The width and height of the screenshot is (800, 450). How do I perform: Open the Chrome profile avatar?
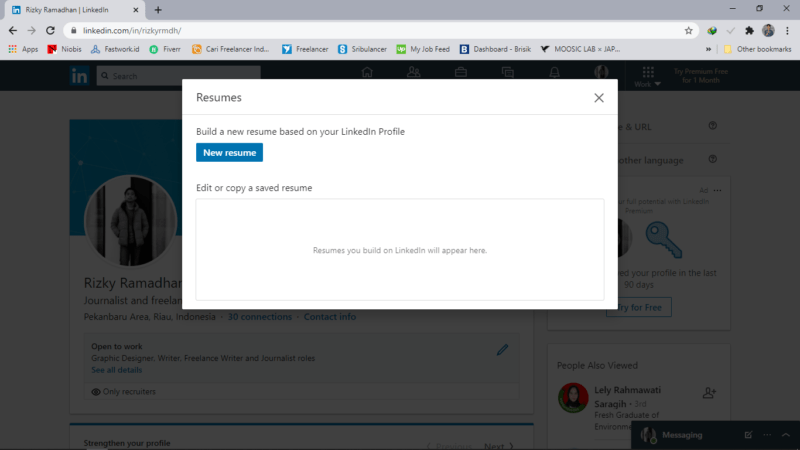click(x=768, y=31)
